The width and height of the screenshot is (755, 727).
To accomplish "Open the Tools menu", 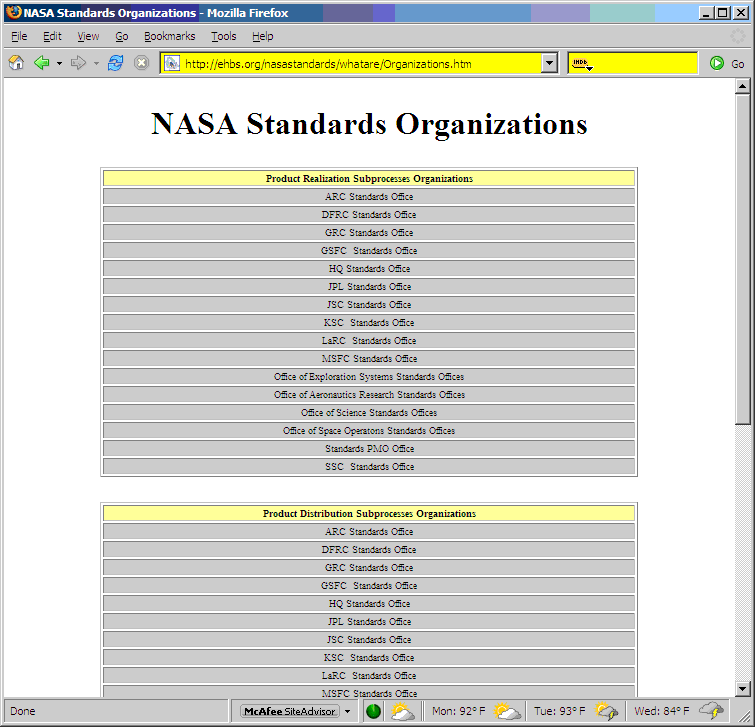I will click(223, 37).
